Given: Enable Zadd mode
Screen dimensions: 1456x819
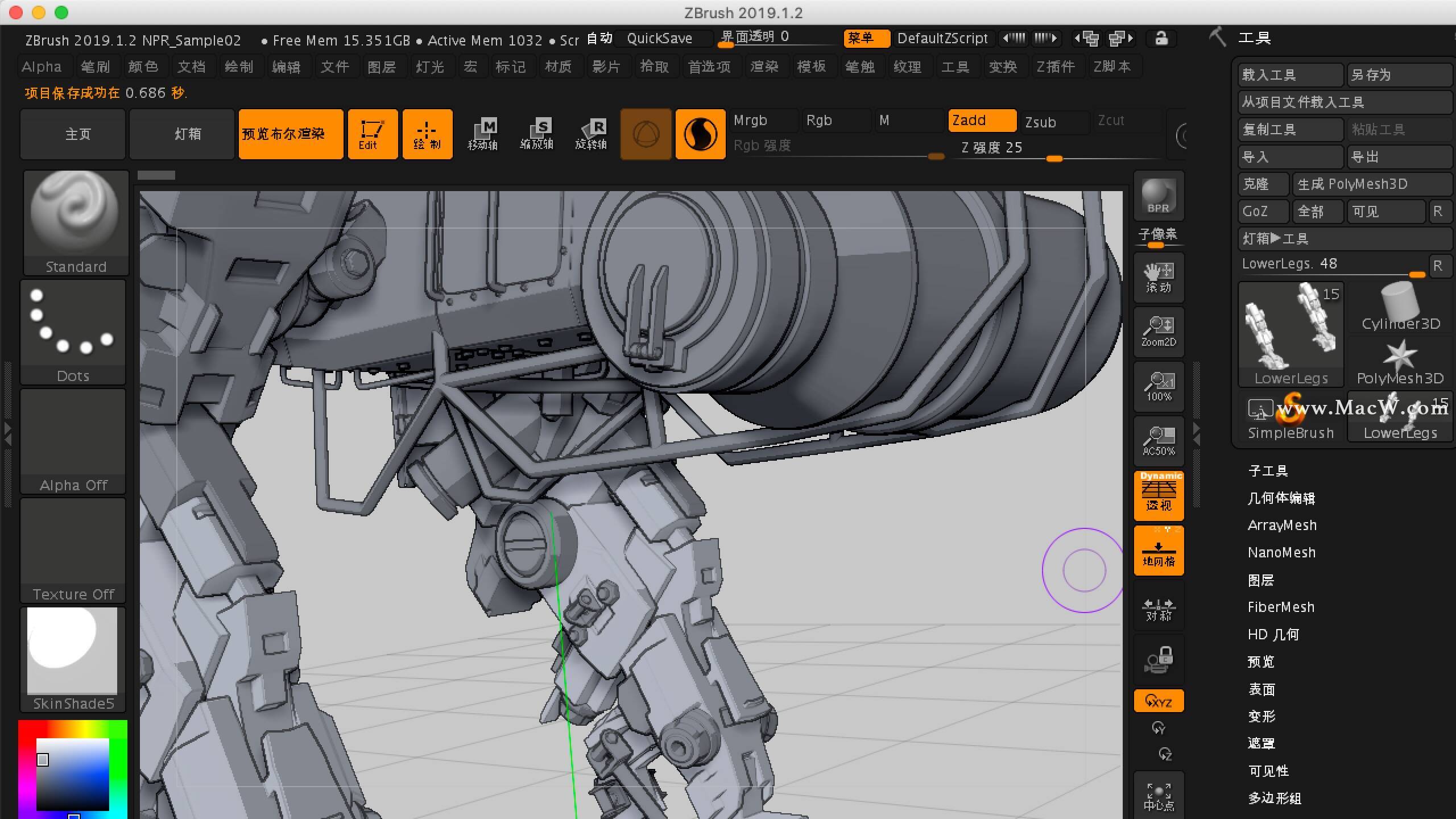Looking at the screenshot, I should pyautogui.click(x=982, y=121).
